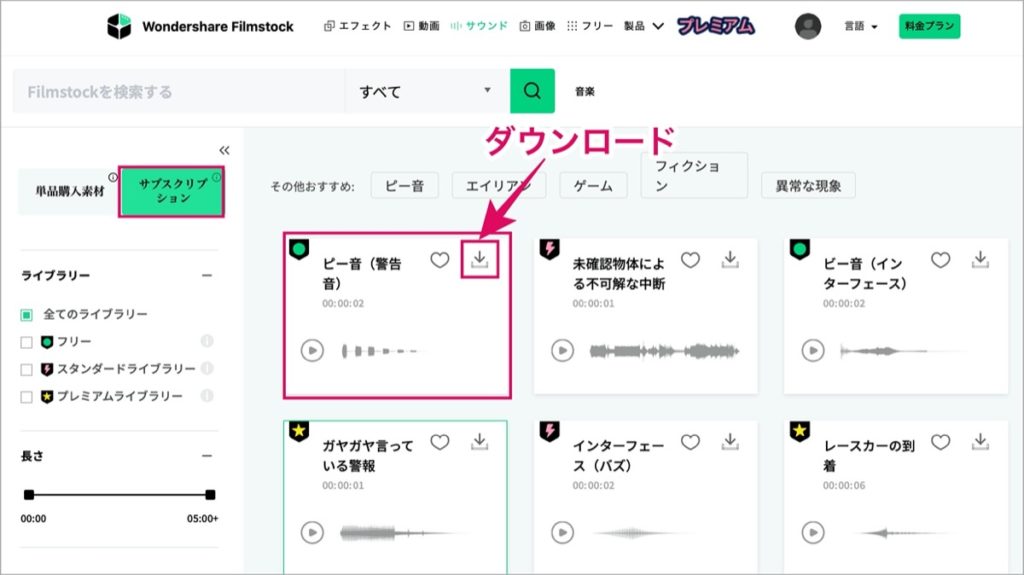Open the ピー音（警告音）title
This screenshot has width=1024, height=575.
coord(362,273)
